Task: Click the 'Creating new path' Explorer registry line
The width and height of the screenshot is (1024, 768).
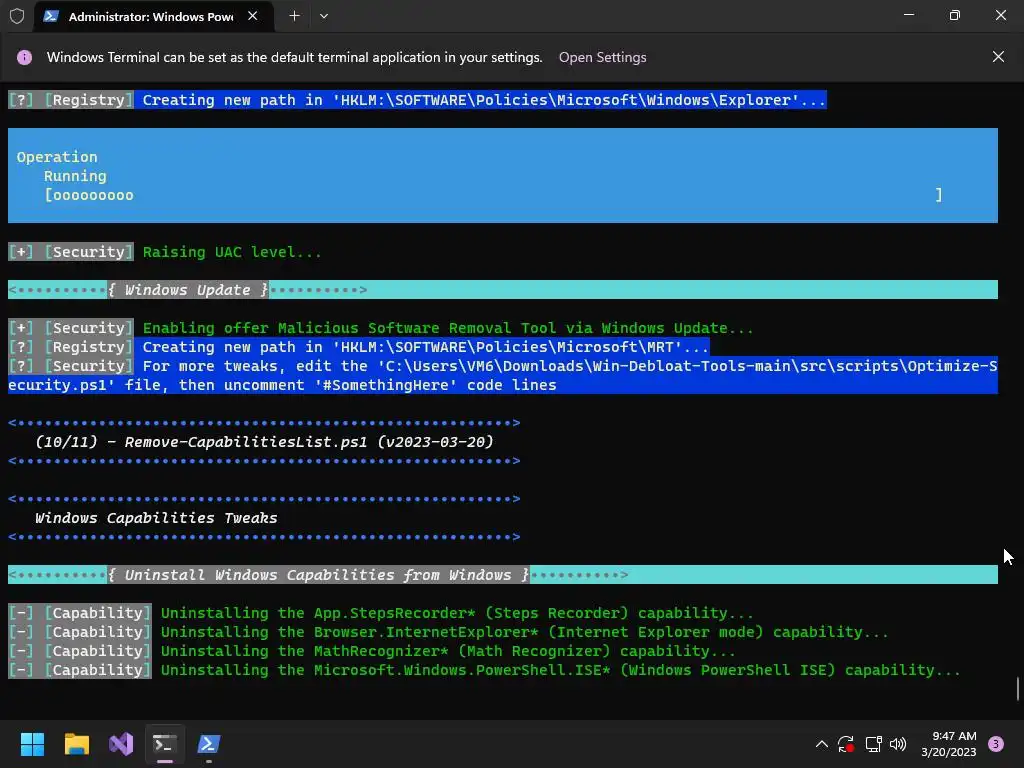Action: pos(484,100)
